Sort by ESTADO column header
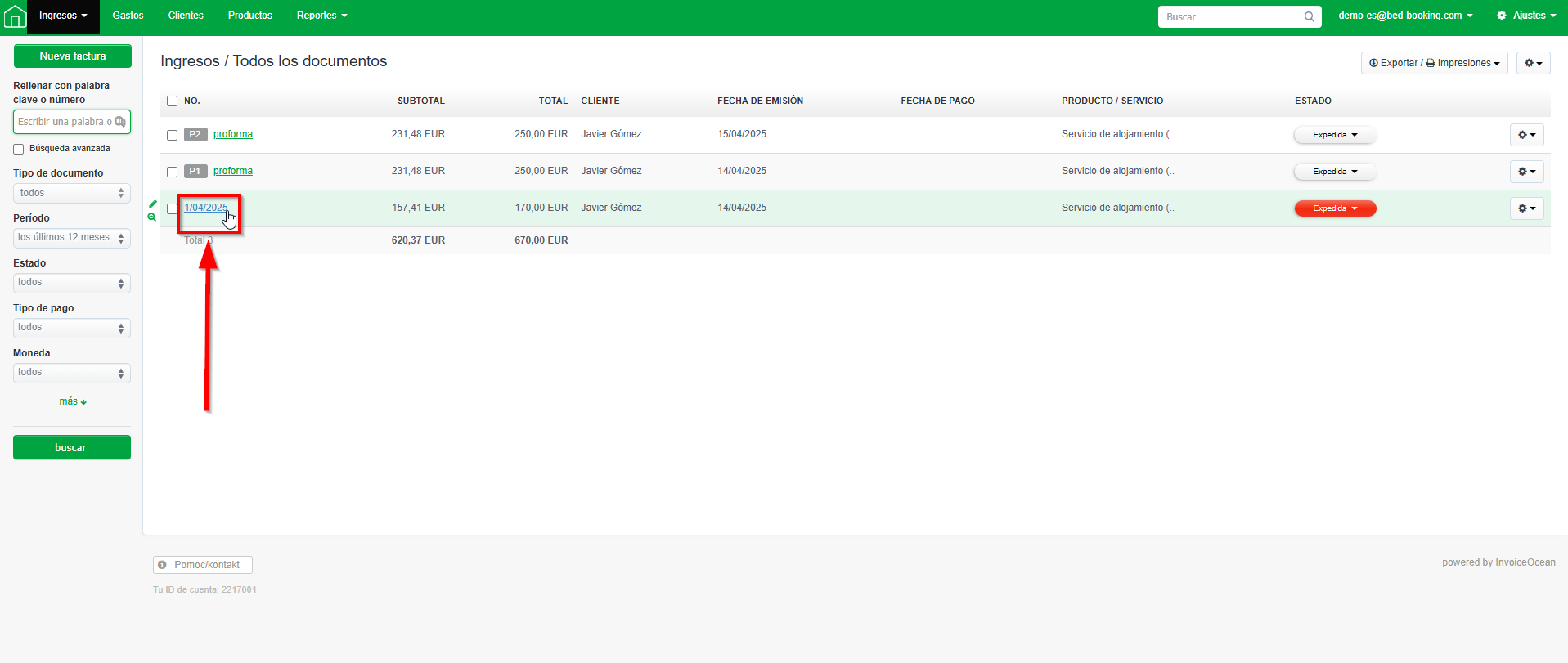The width and height of the screenshot is (1568, 663). (x=1313, y=101)
